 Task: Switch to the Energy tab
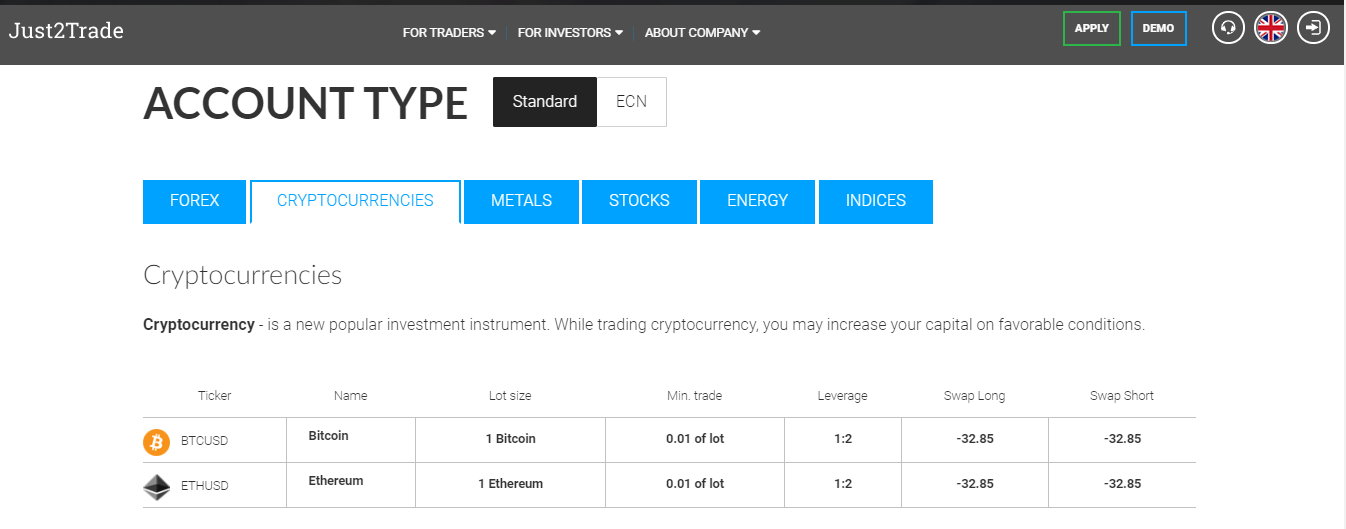pyautogui.click(x=757, y=201)
